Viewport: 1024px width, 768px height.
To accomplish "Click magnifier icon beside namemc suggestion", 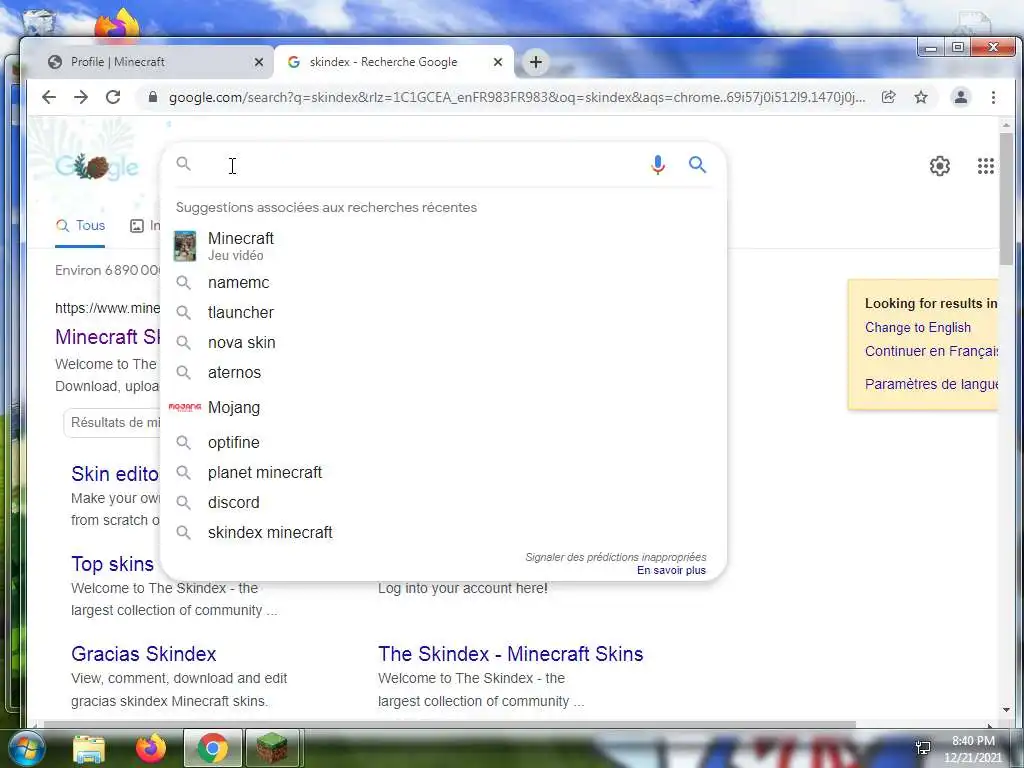I will [x=184, y=283].
